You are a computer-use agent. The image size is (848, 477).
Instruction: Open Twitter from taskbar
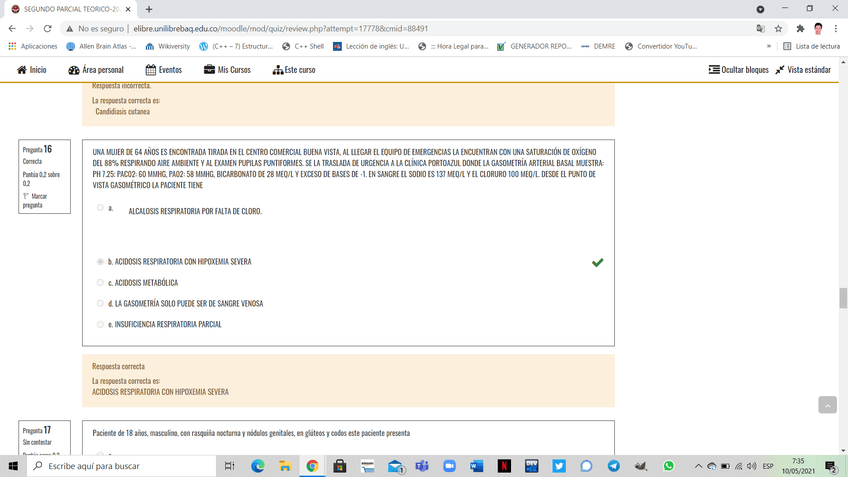coord(559,466)
